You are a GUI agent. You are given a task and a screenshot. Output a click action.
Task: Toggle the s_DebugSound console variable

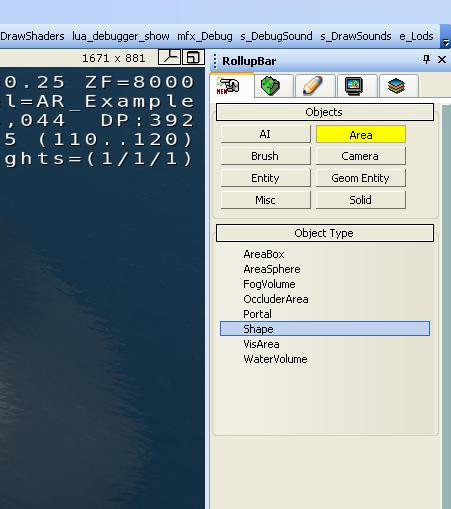click(276, 36)
